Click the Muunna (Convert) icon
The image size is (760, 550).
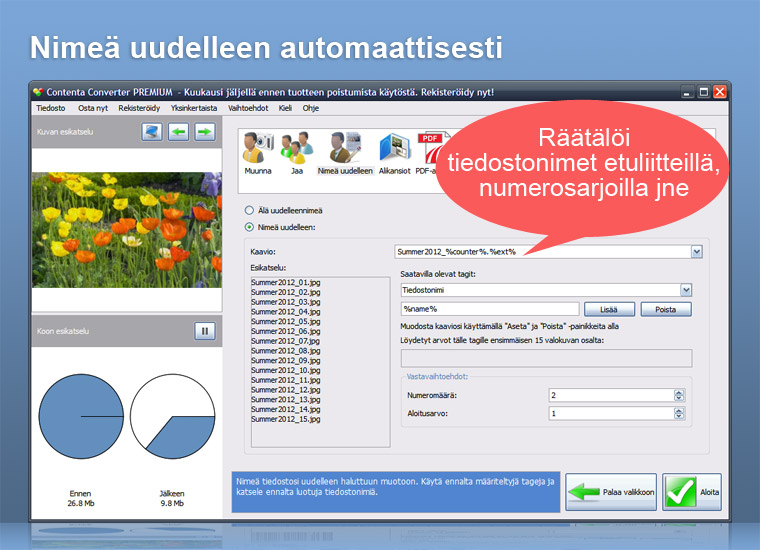tap(258, 148)
